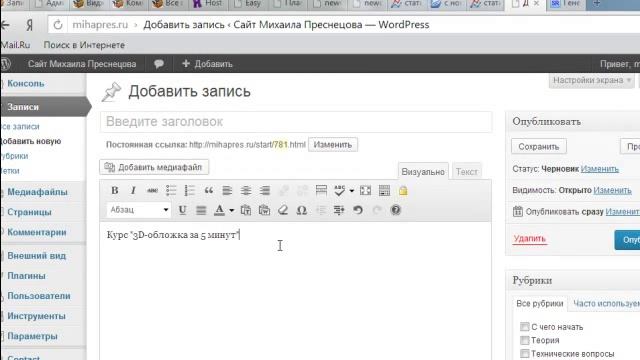Insert a blockquote
The image size is (640, 360).
coord(209,190)
